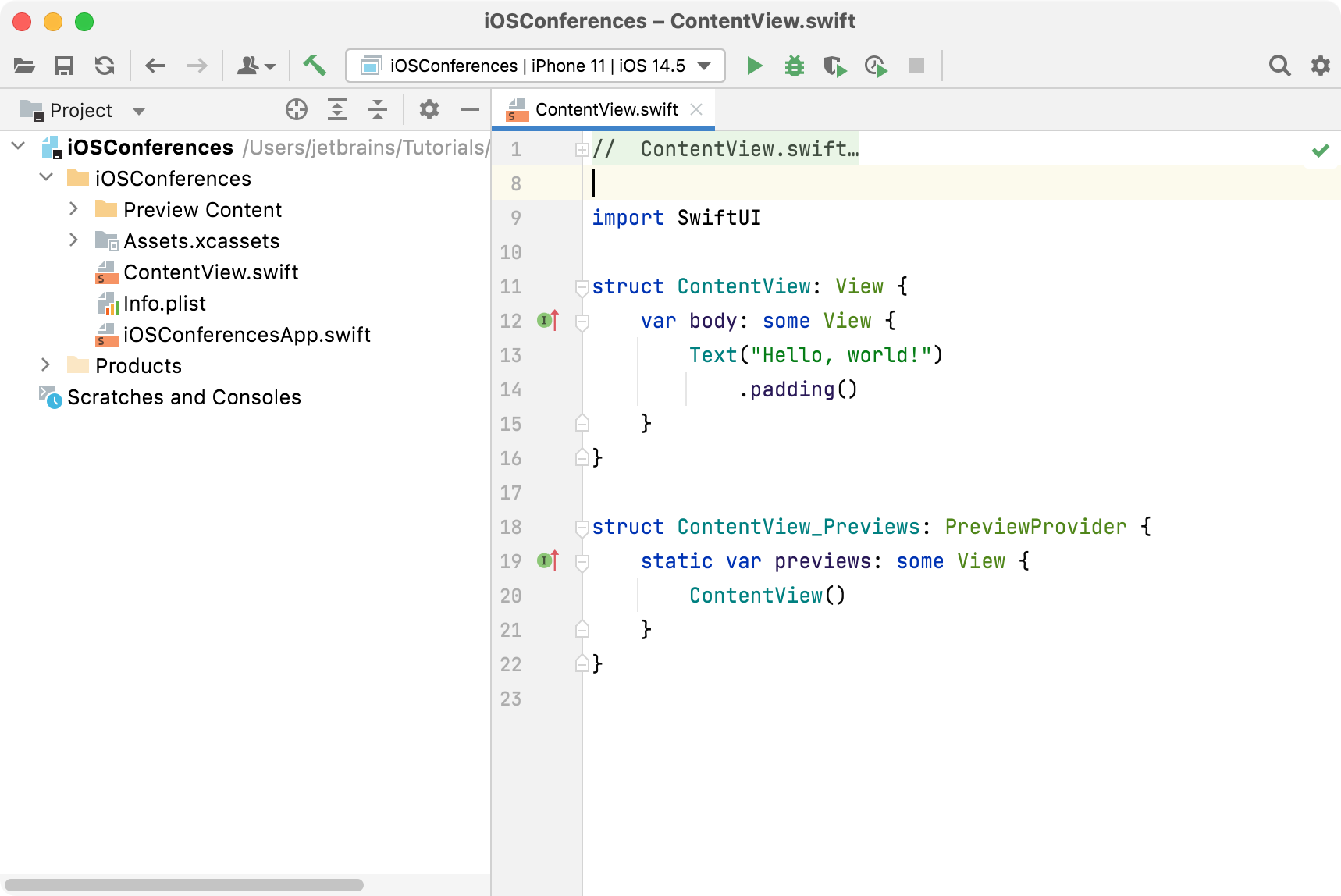The image size is (1341, 896).
Task: Expand the Preview Content folder
Action: click(x=74, y=209)
